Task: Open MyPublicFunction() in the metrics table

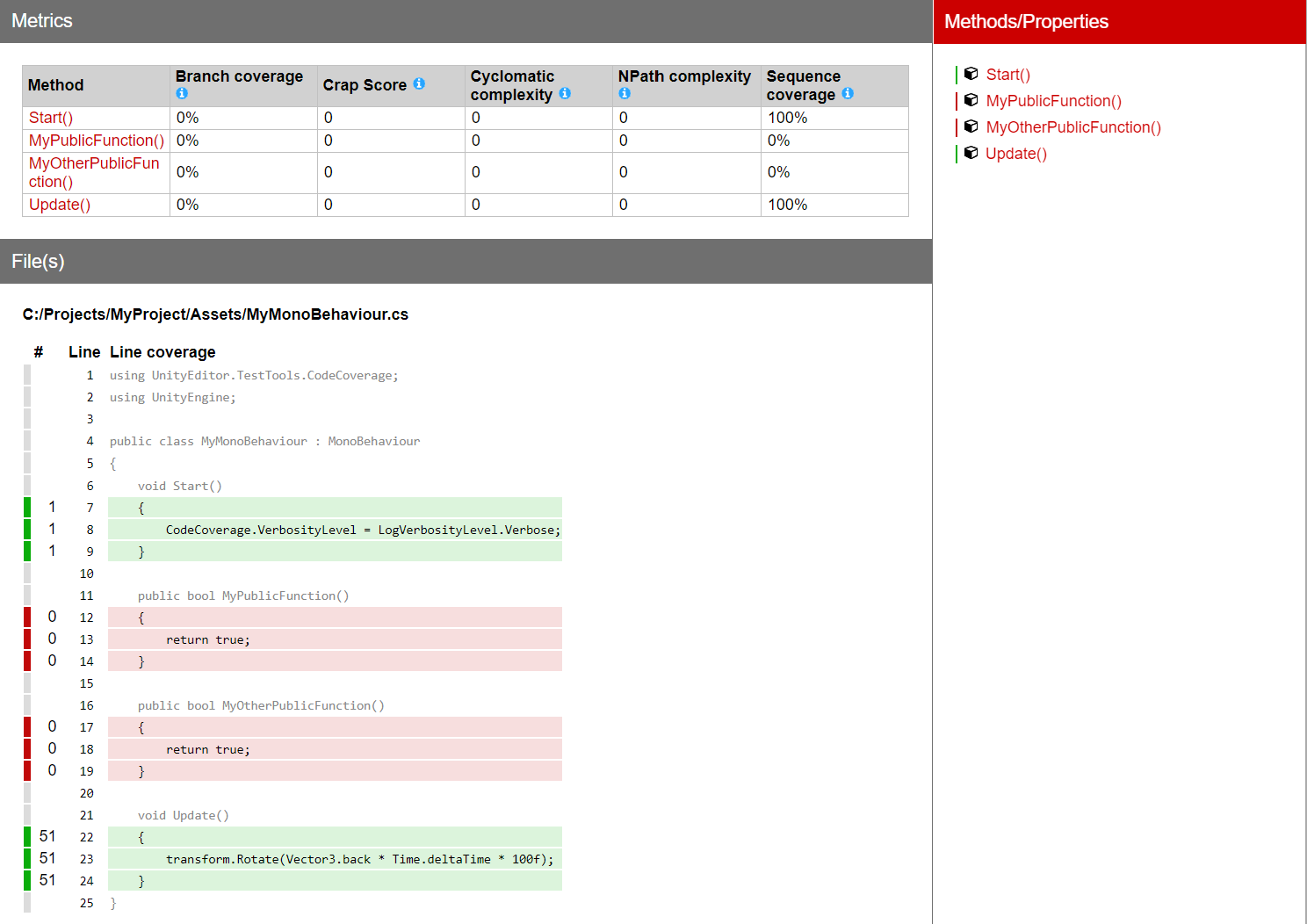Action: tap(96, 141)
